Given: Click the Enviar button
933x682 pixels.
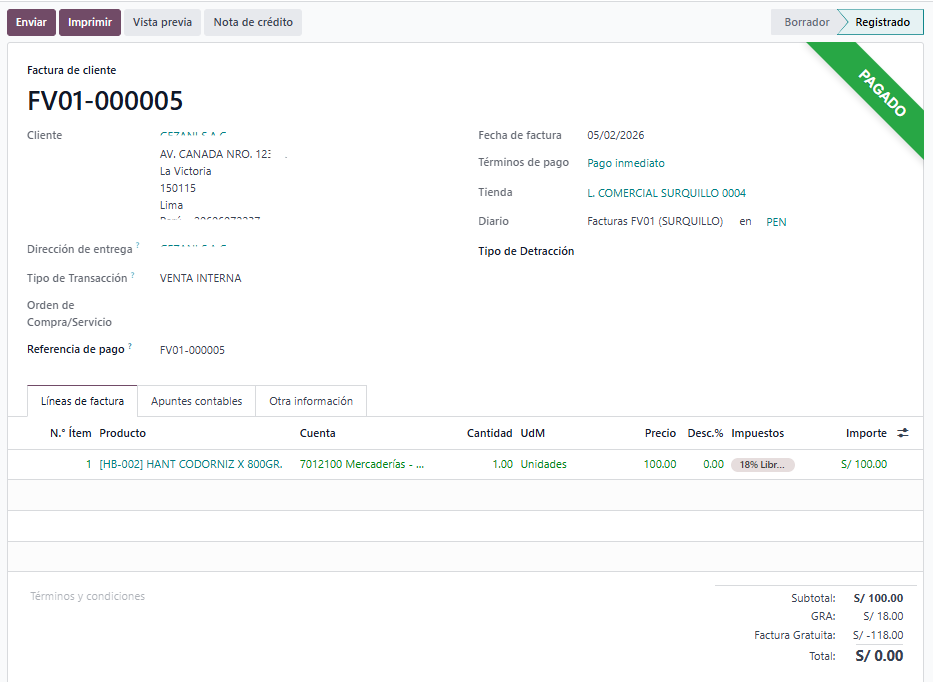Looking at the screenshot, I should click(31, 22).
